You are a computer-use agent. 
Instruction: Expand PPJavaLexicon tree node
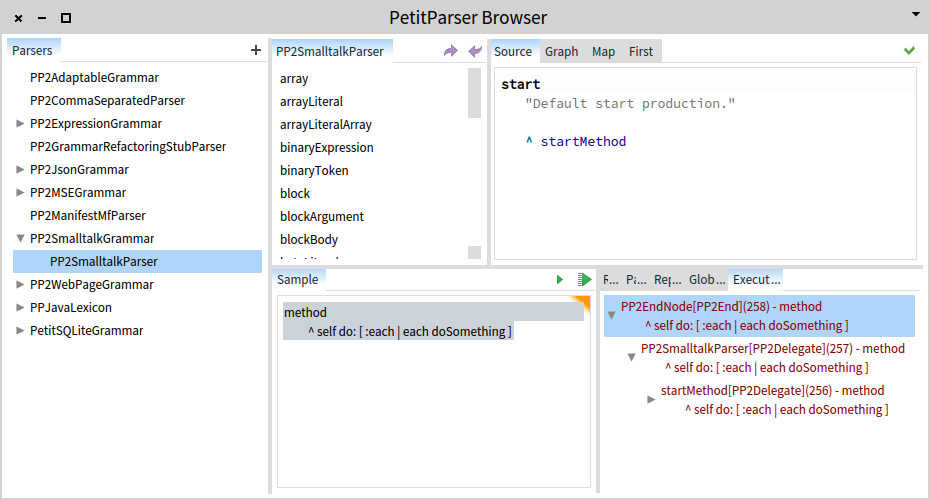20,307
